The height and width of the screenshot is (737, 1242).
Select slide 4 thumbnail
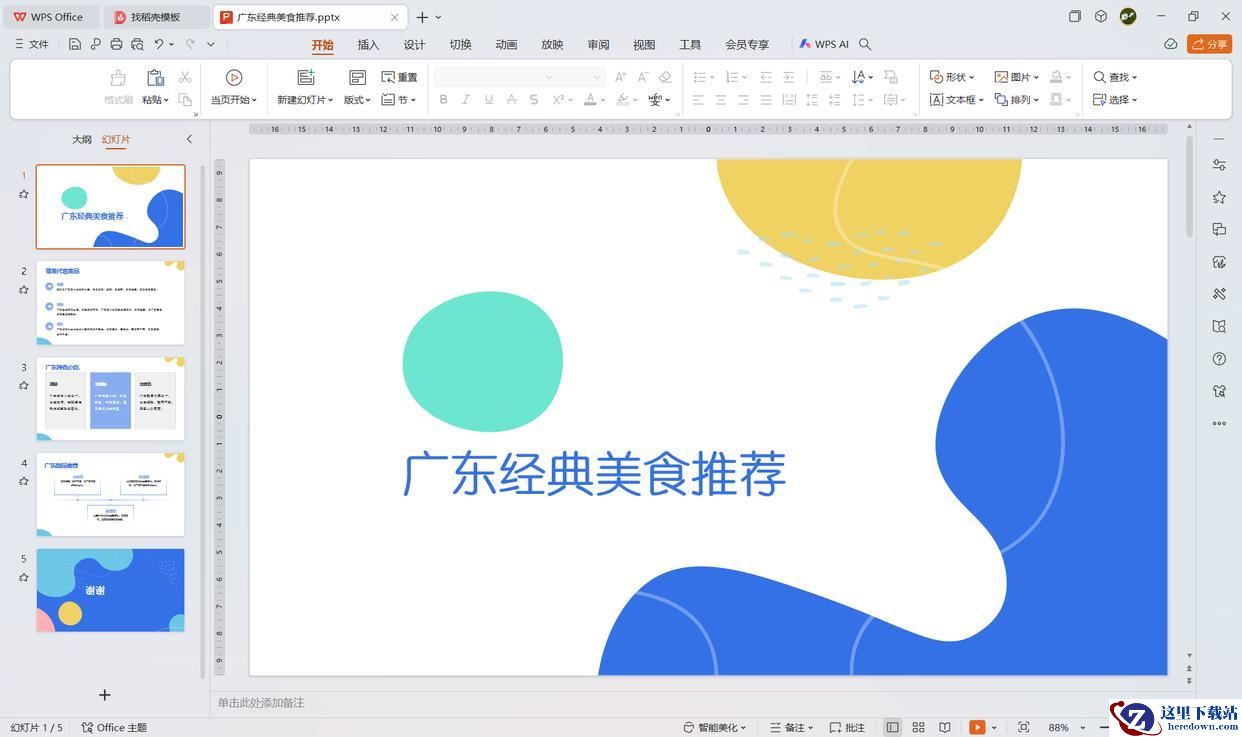[111, 494]
